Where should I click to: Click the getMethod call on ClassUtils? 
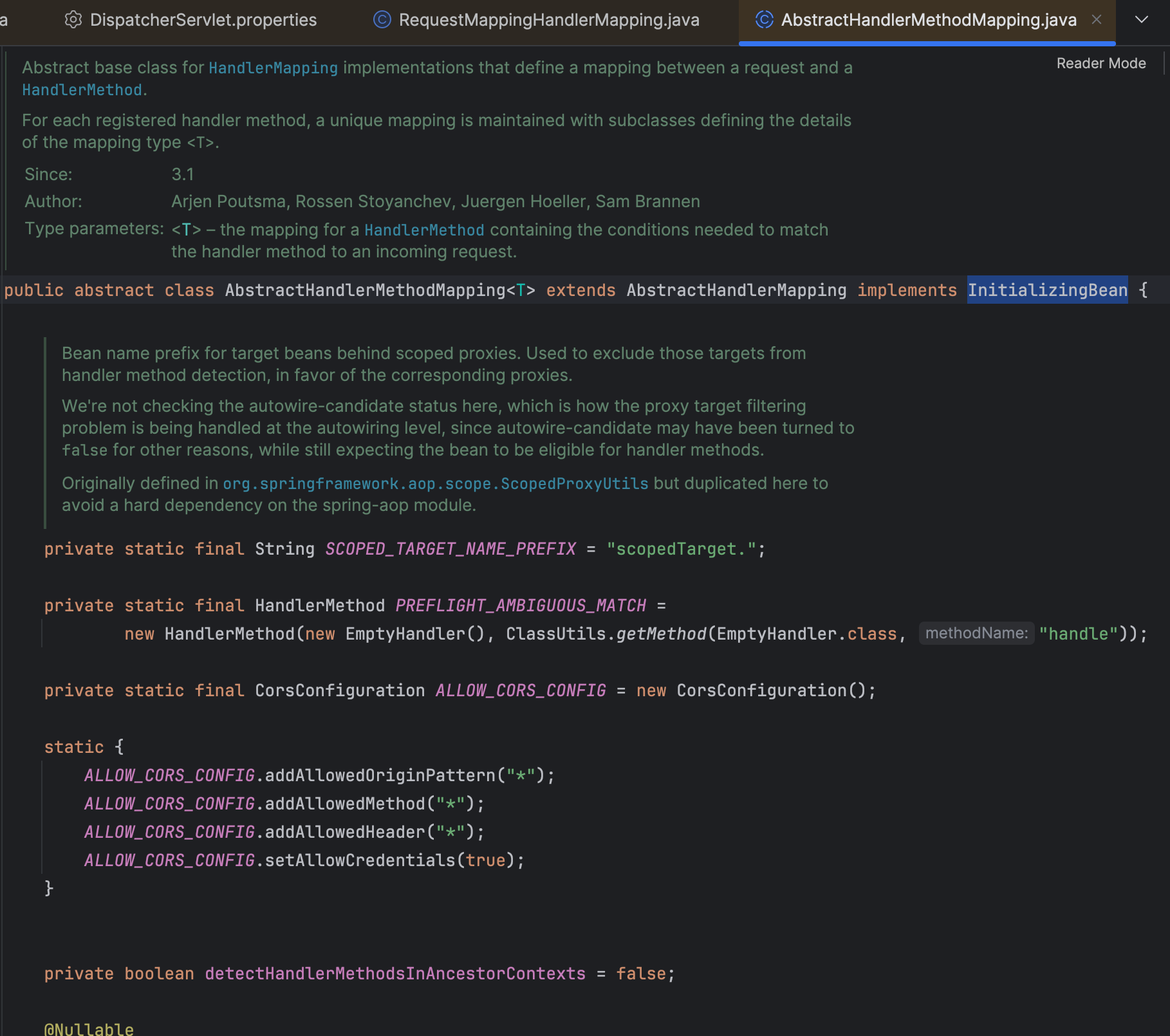(x=662, y=634)
